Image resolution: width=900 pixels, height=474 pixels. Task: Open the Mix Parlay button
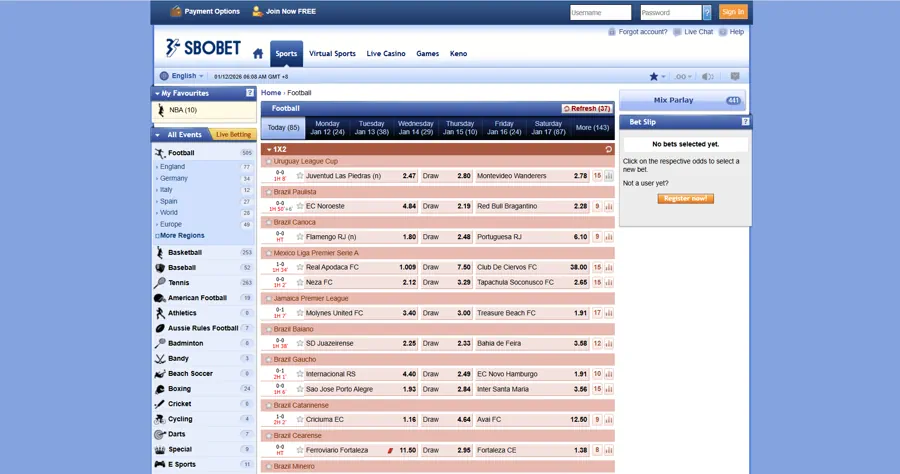point(682,100)
